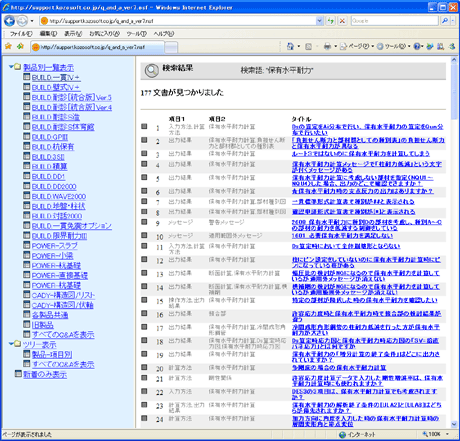Click the document icon for result row 24
Screen dimensions: 460x441
coord(144,418)
